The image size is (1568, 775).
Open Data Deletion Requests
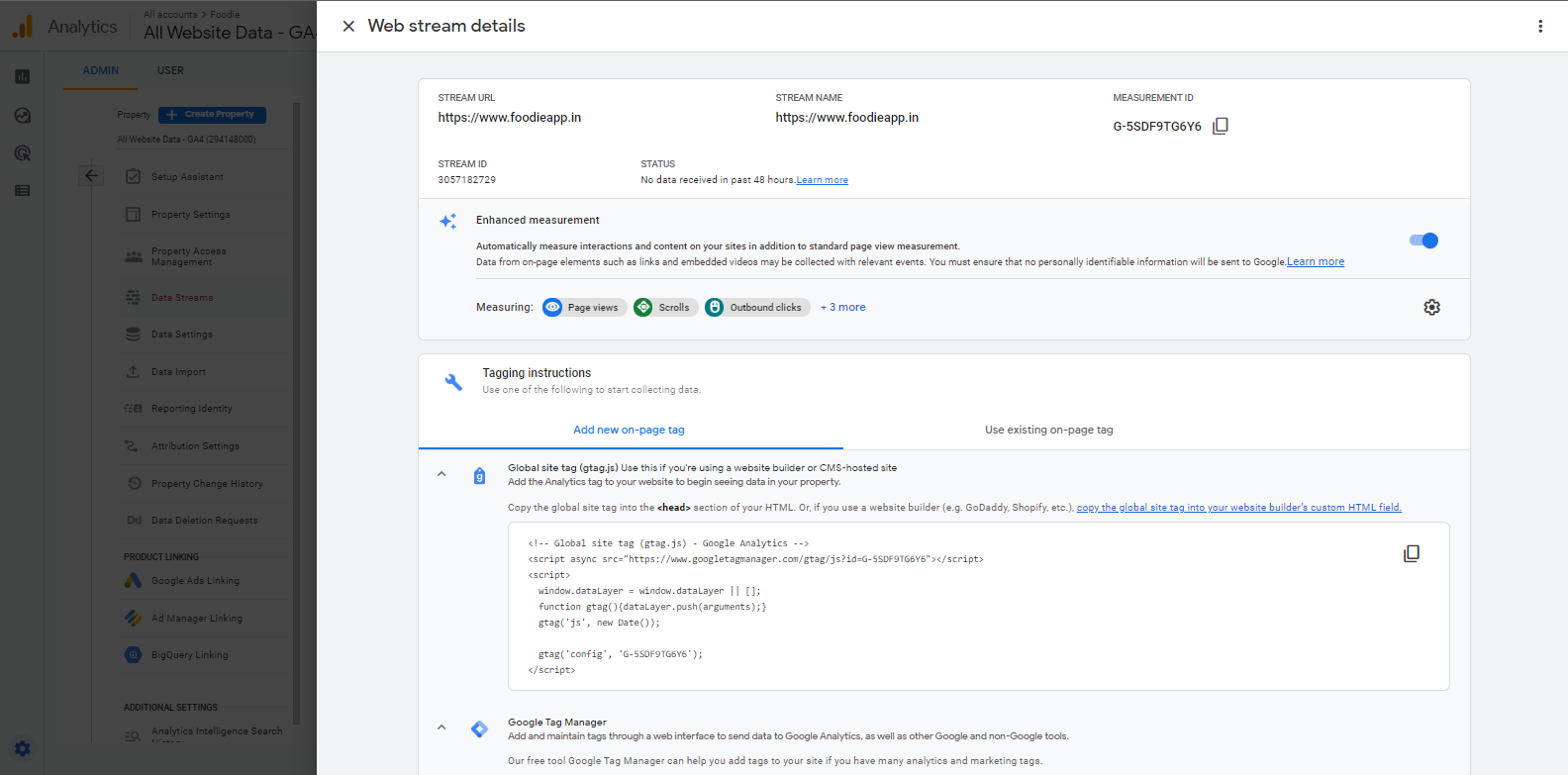[204, 521]
